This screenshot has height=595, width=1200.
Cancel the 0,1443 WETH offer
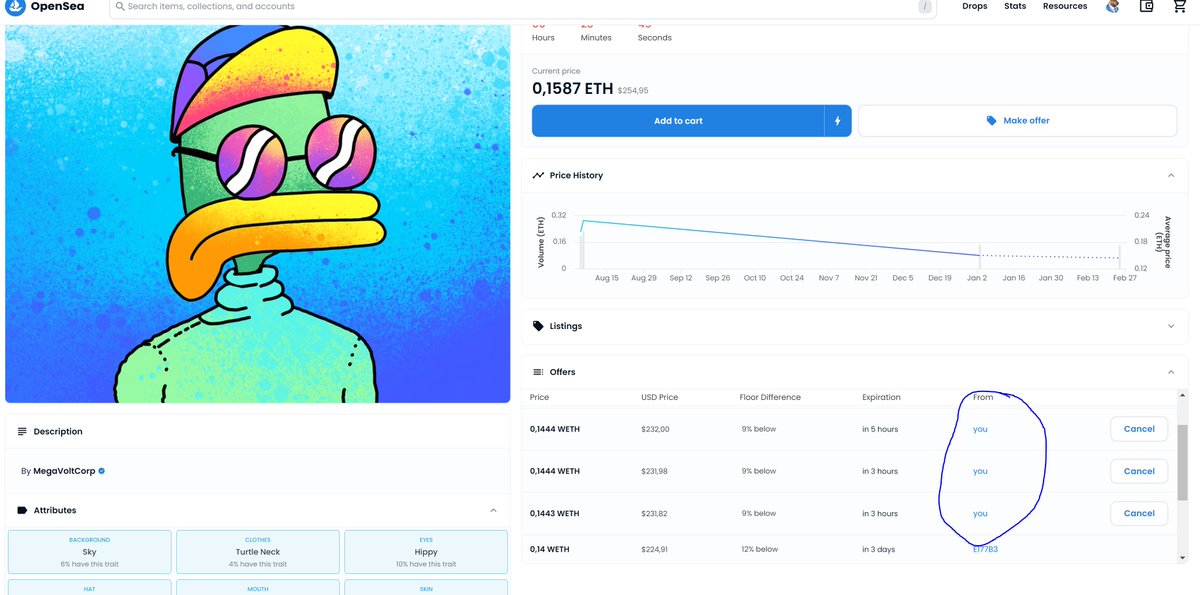tap(1139, 513)
